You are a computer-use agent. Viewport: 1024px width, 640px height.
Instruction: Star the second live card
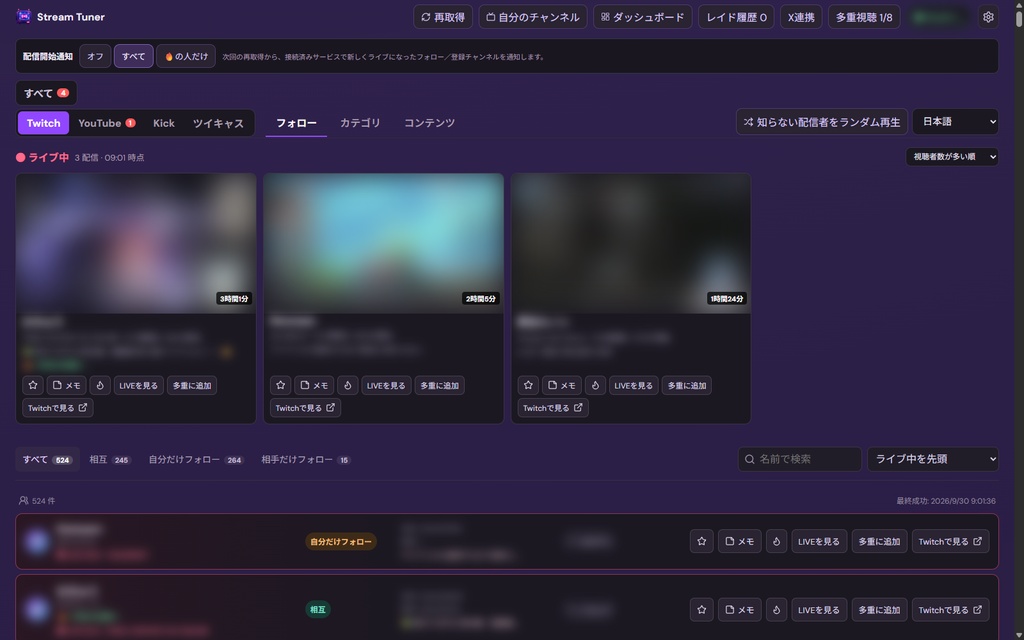point(280,385)
